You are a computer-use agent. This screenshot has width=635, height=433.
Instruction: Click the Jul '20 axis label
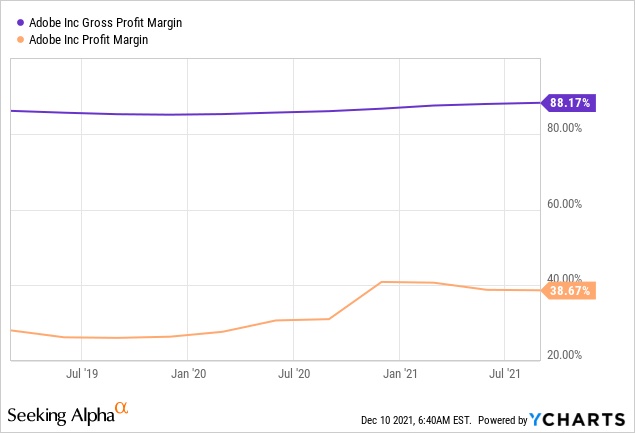tap(293, 374)
